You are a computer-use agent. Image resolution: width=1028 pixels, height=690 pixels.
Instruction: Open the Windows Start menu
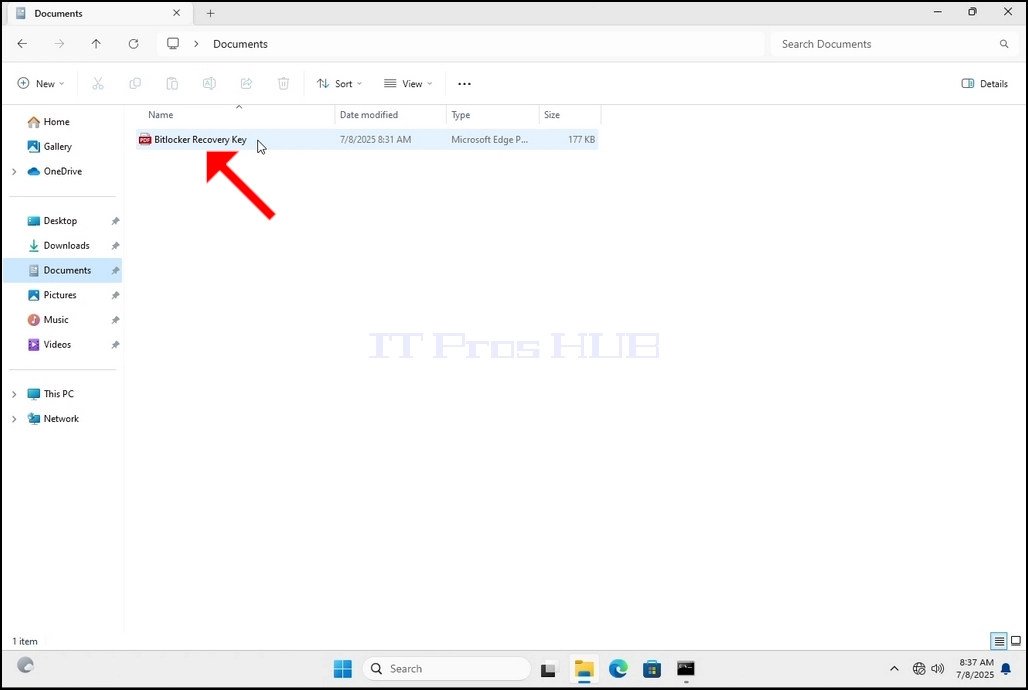point(343,668)
